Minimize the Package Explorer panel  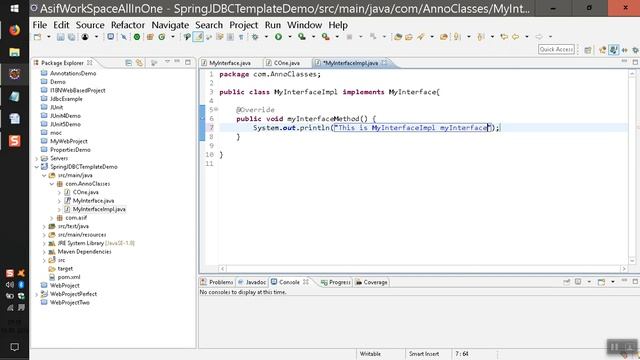coord(177,62)
